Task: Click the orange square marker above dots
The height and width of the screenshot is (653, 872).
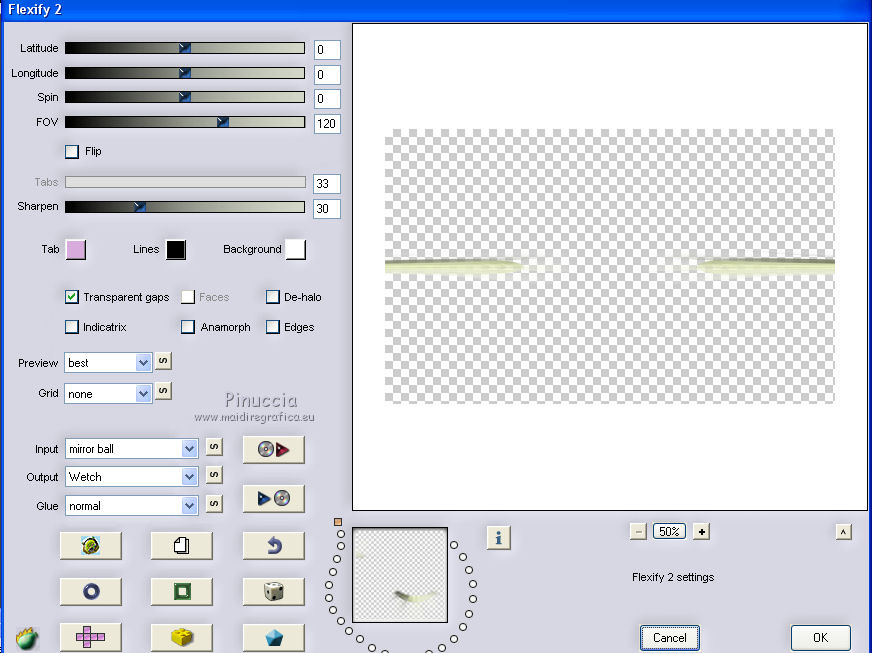Action: (x=338, y=522)
